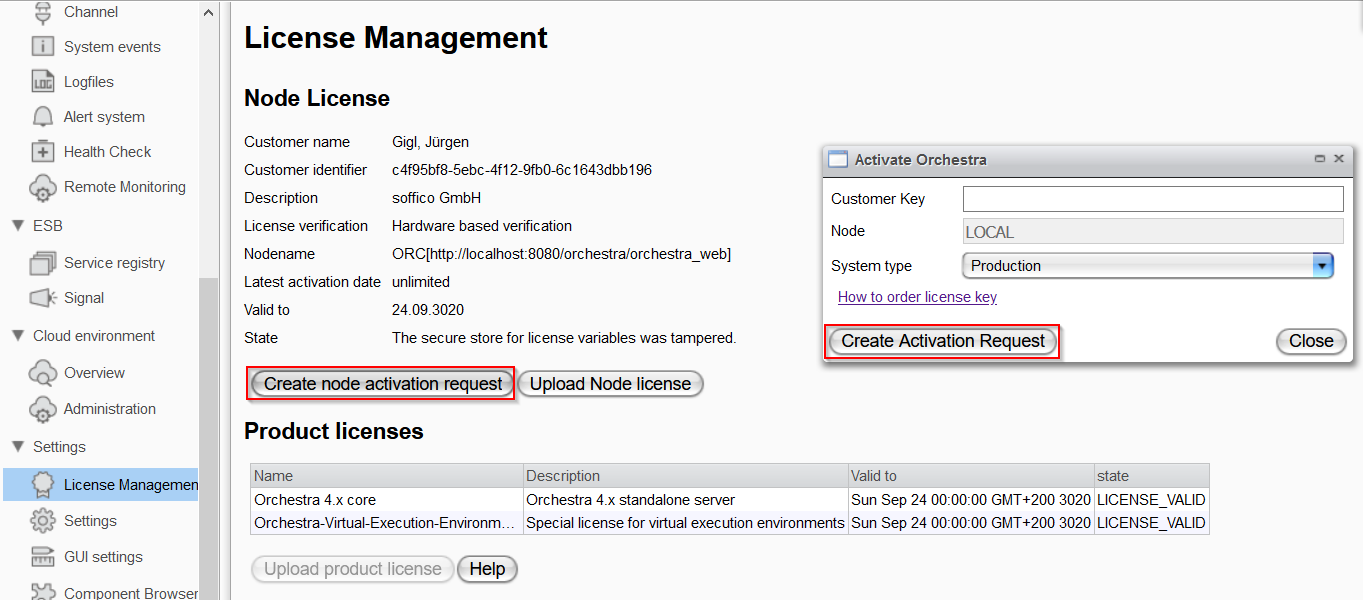The height and width of the screenshot is (600, 1363).
Task: Open How to order license key link
Action: [917, 297]
